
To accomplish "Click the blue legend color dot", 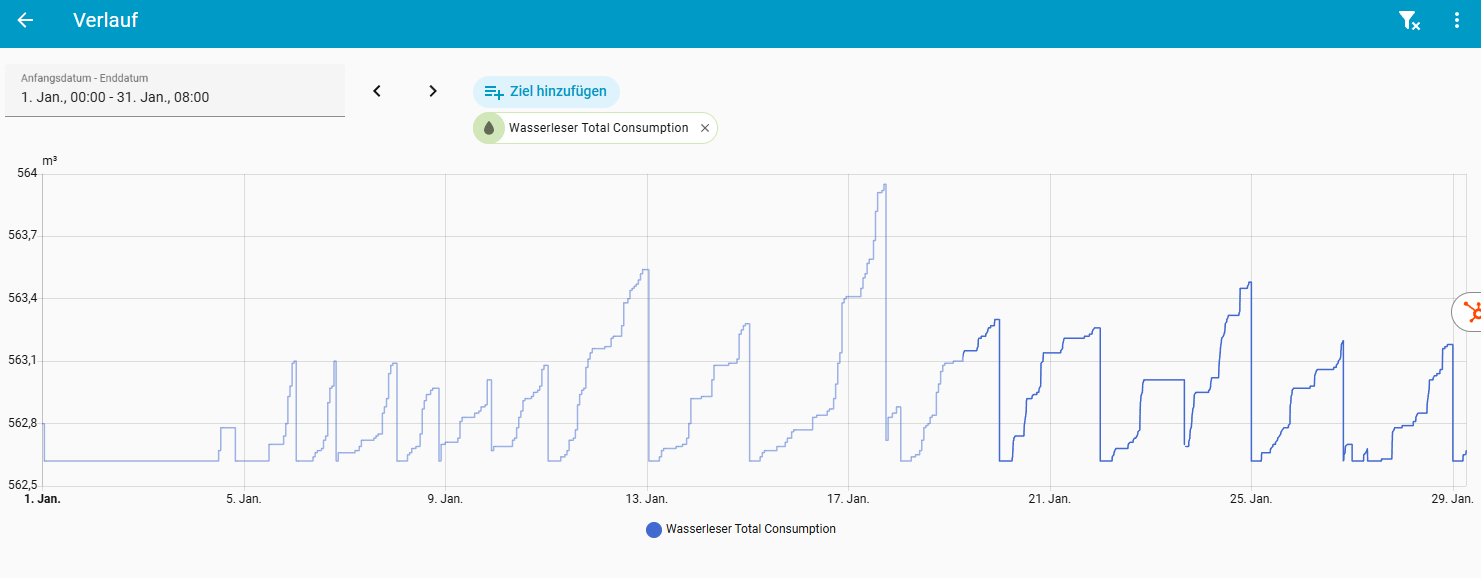I will 654,529.
